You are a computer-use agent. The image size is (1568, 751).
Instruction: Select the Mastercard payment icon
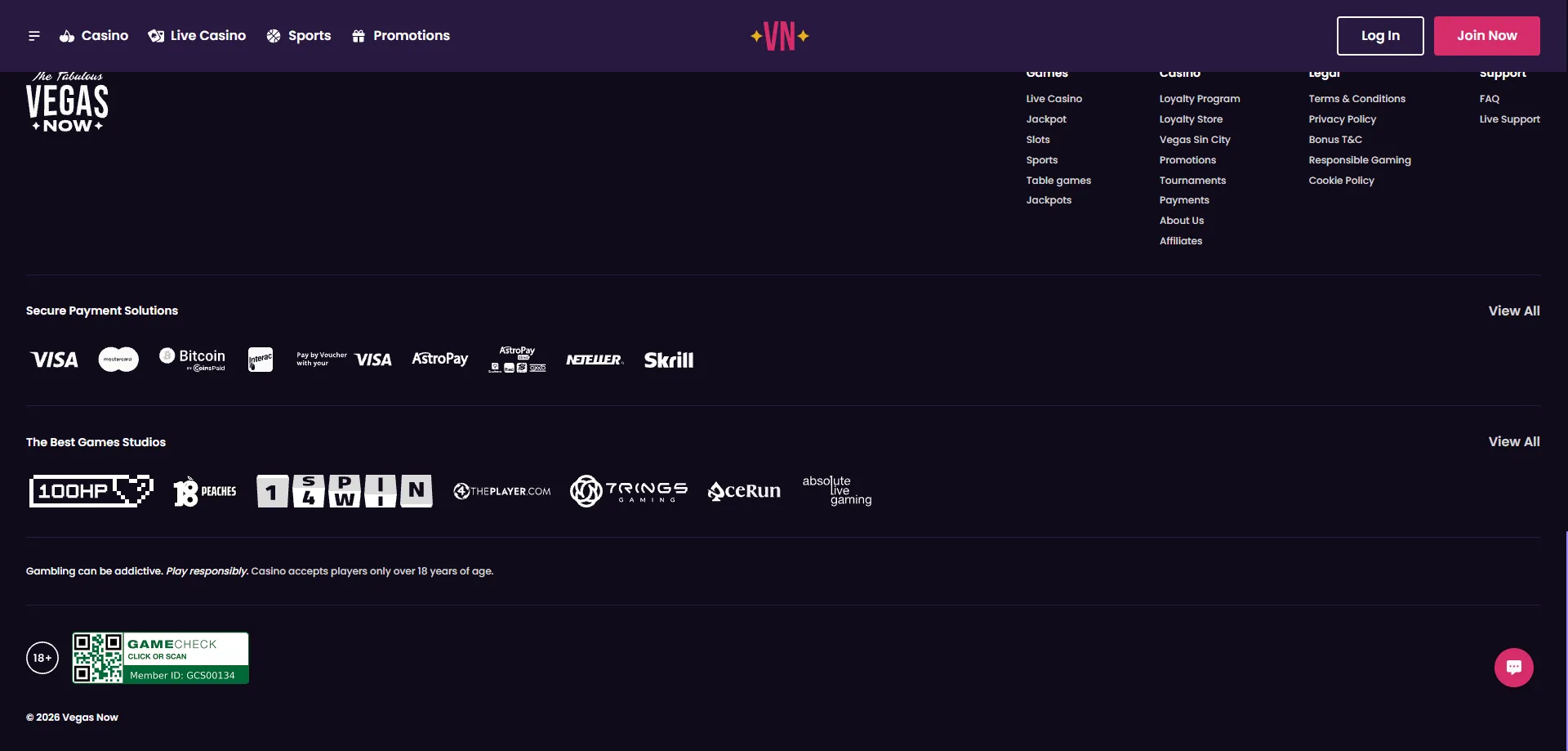118,360
